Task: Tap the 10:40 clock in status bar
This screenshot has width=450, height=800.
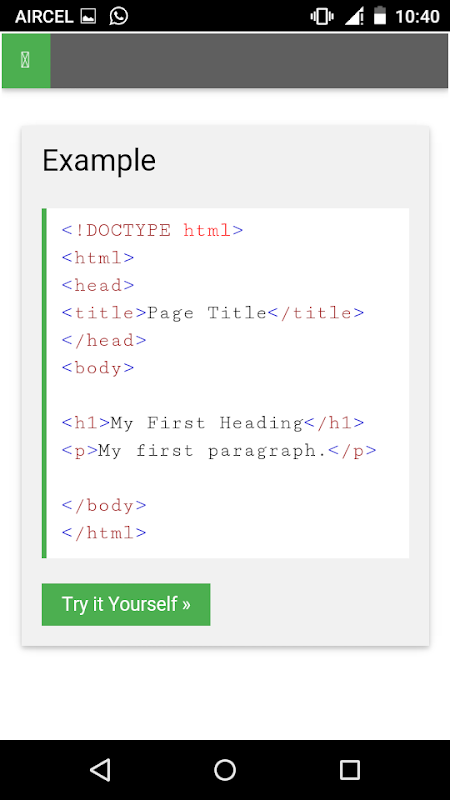Action: pyautogui.click(x=417, y=16)
